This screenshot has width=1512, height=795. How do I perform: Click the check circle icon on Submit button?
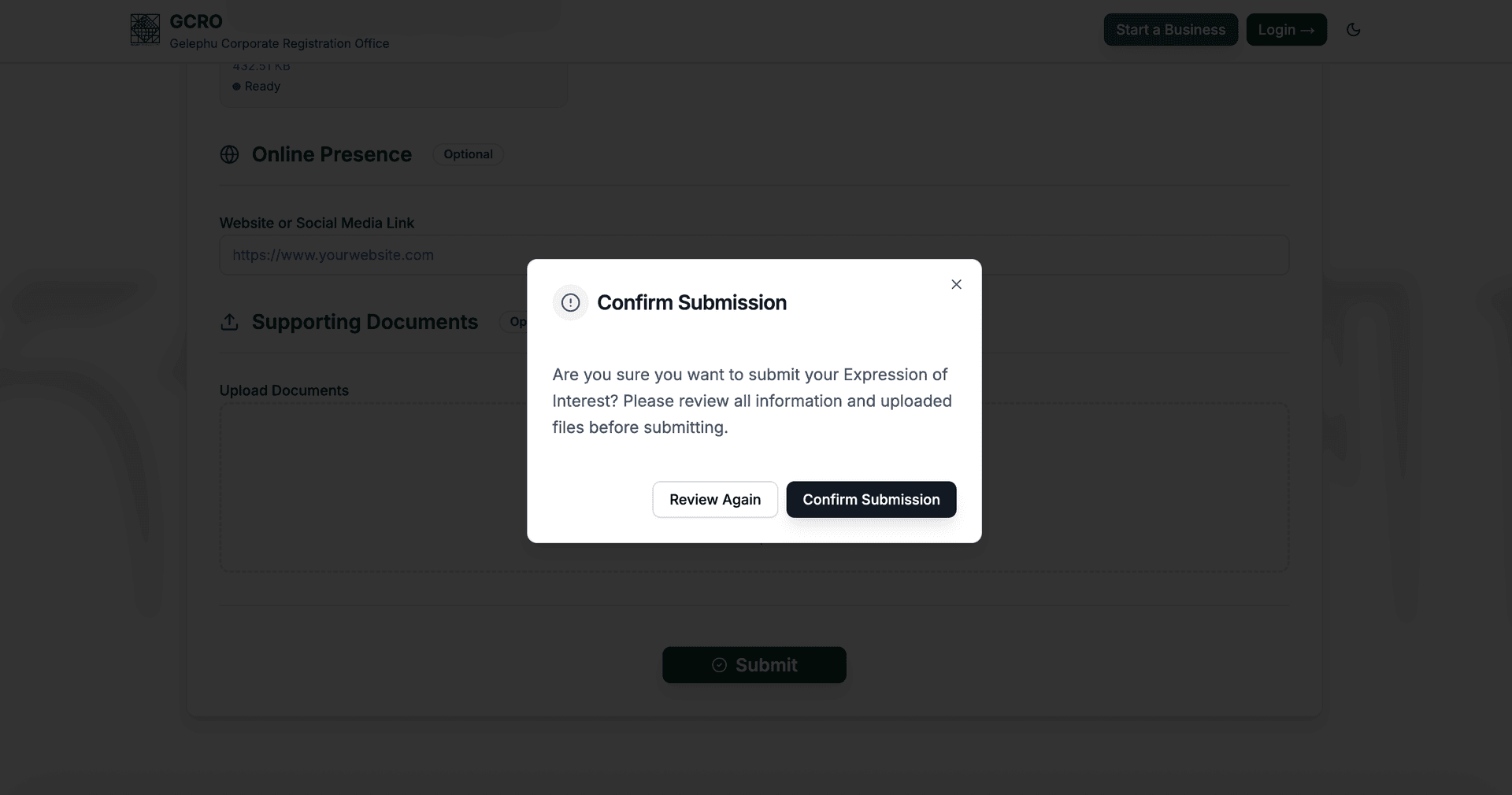tap(717, 664)
